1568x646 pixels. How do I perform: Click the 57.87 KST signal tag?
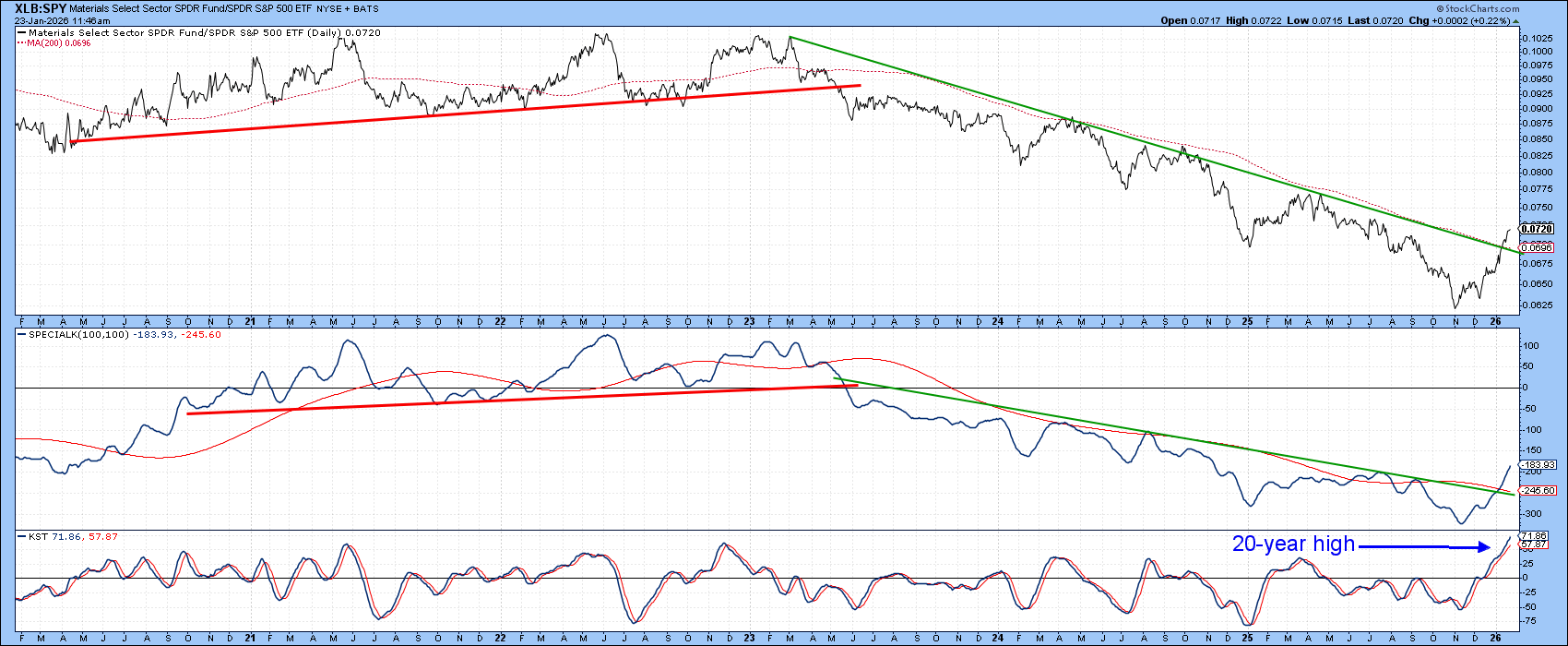pyautogui.click(x=1532, y=544)
